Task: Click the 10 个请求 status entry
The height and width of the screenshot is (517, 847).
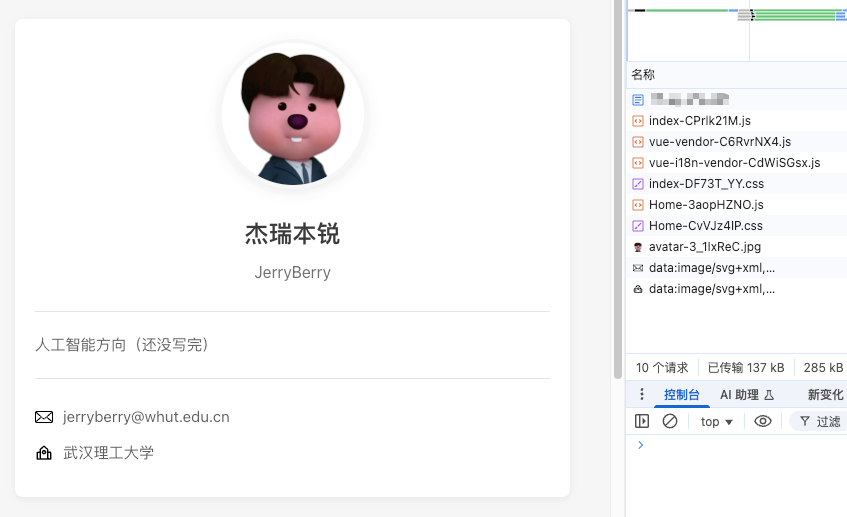Action: click(x=662, y=368)
